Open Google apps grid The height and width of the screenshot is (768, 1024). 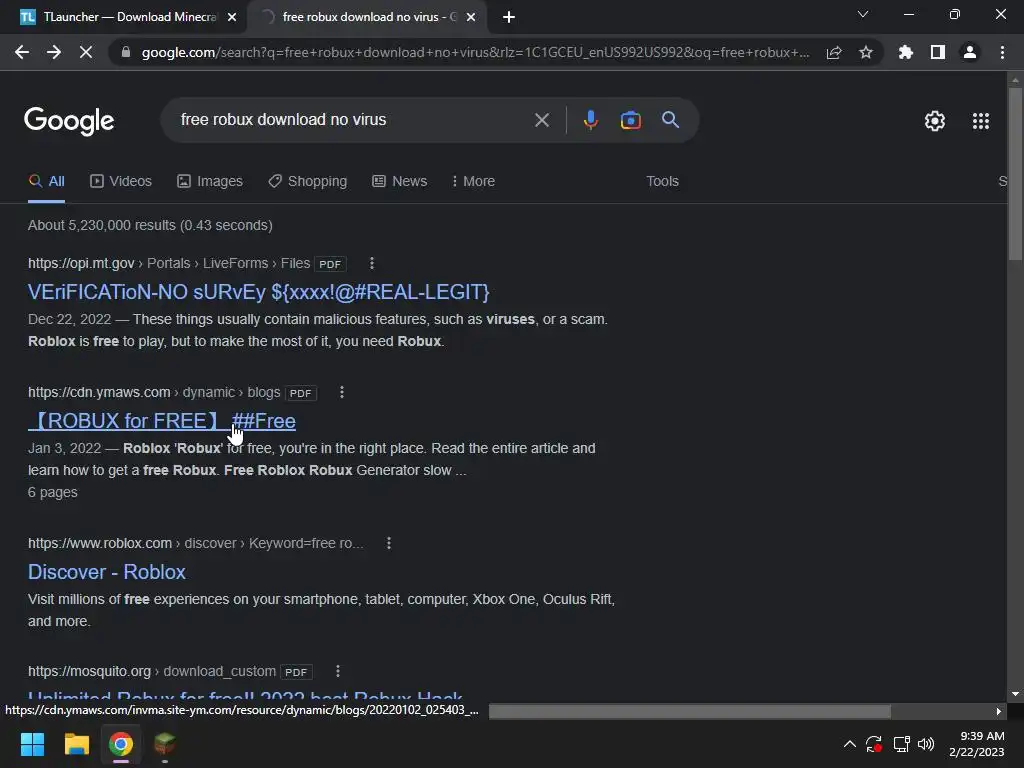click(981, 121)
